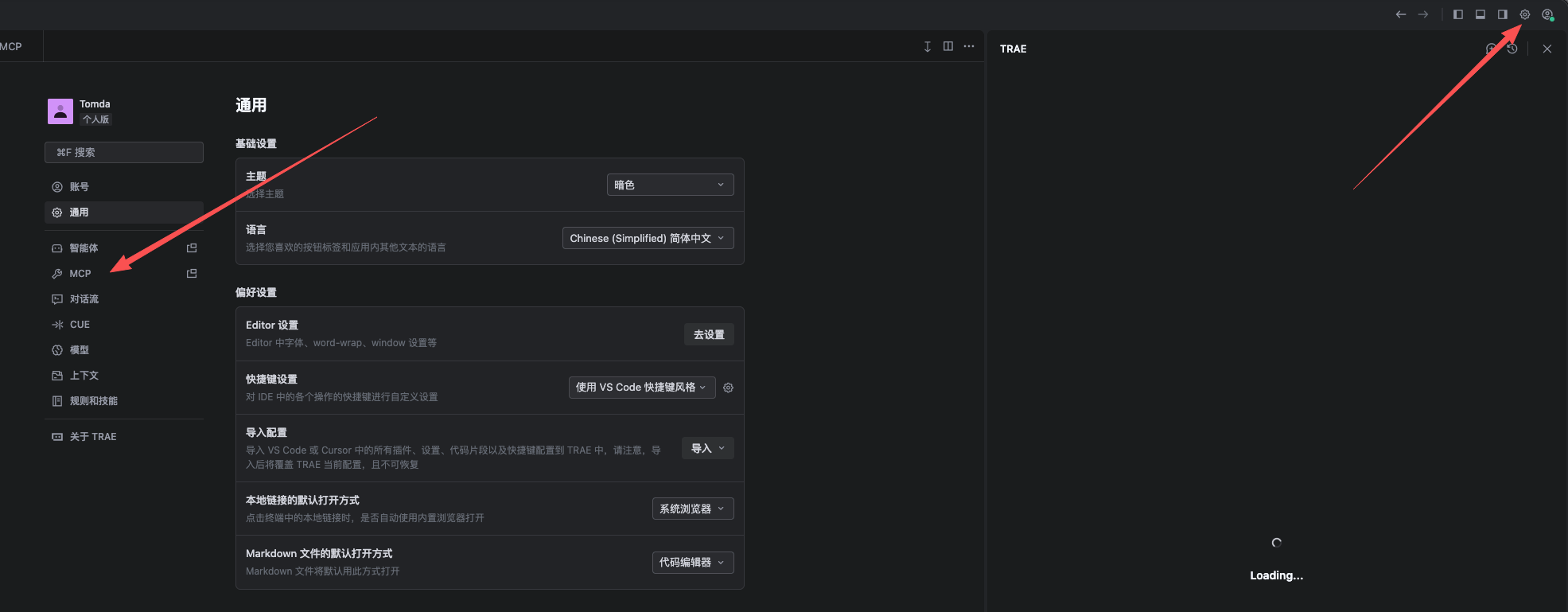Open the account avatar icon with green dot
This screenshot has width=1568, height=612.
point(1547,14)
